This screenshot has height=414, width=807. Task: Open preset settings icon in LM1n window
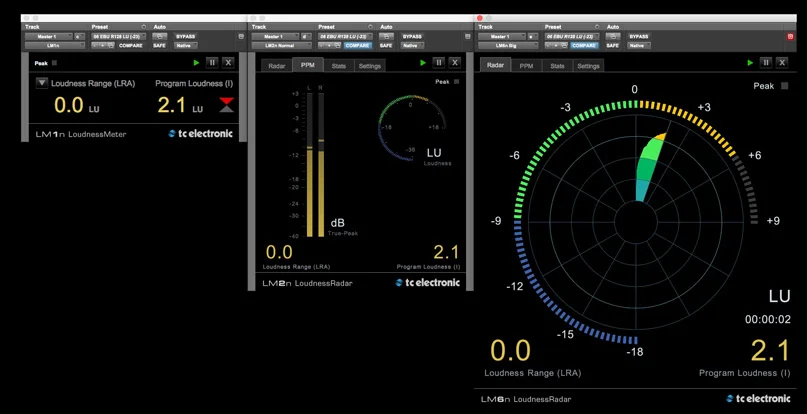(111, 45)
